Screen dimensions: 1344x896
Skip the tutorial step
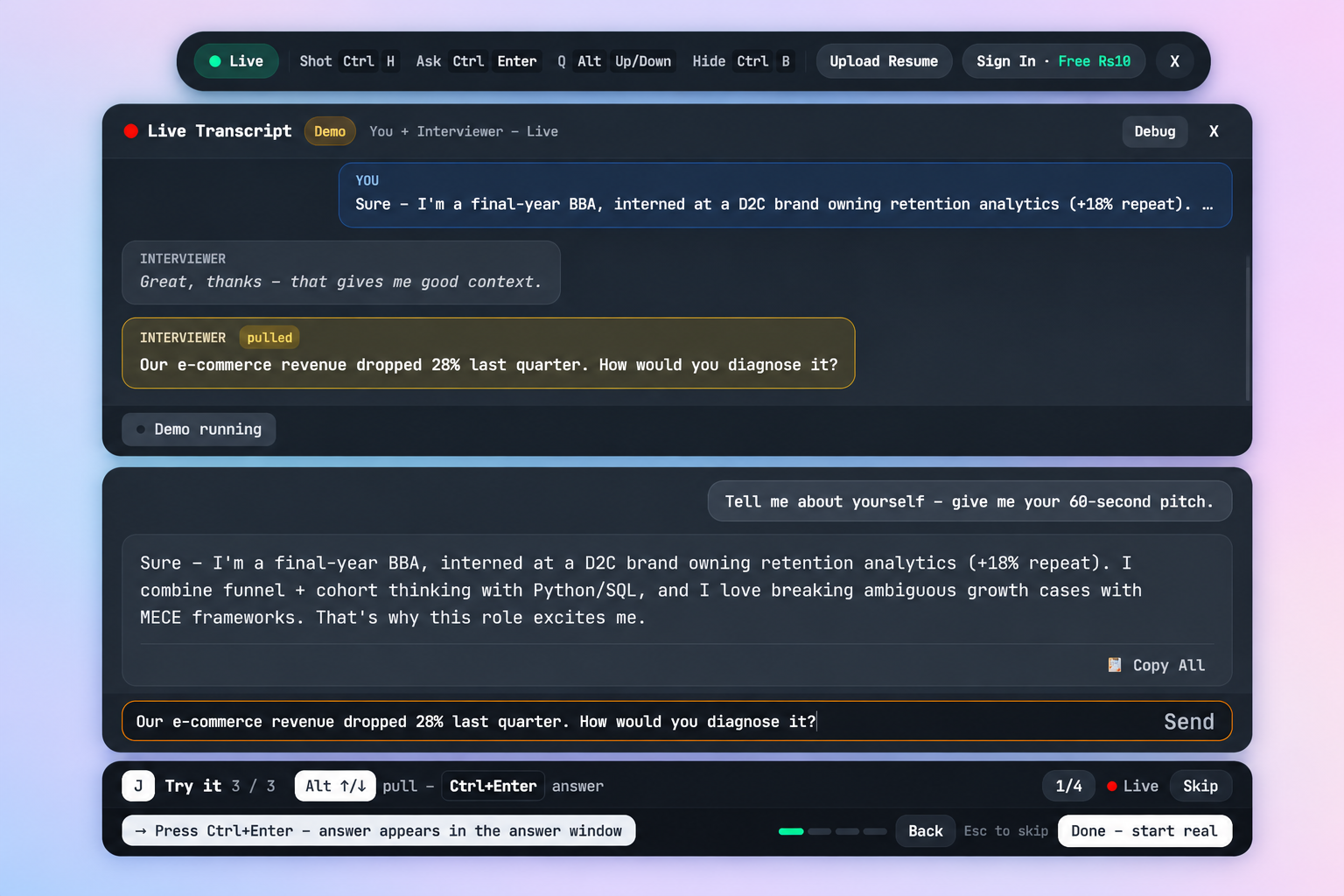point(1200,786)
